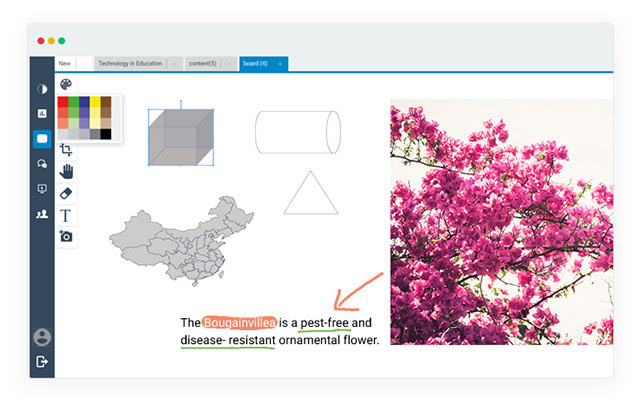This screenshot has height=410, width=640.
Task: Switch to Technology in Education tab
Action: 132,64
